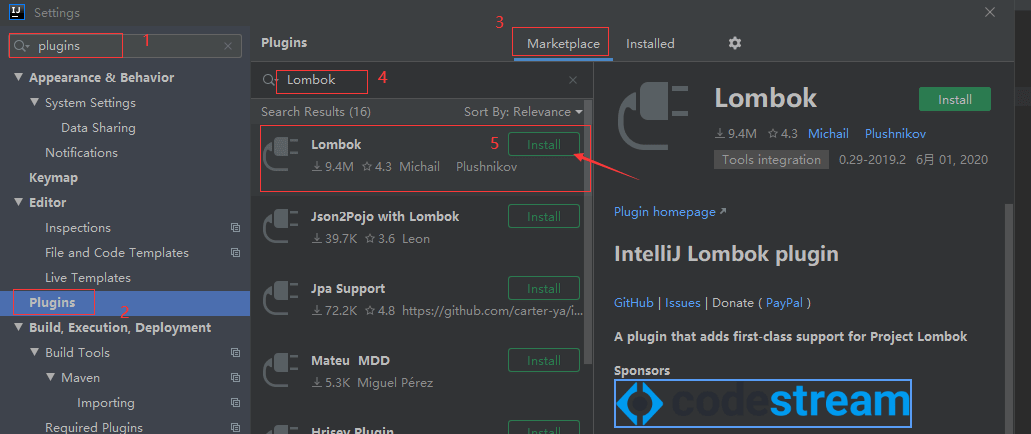Viewport: 1031px width, 434px height.
Task: Install Json2Pojo with Lombok plugin
Action: [544, 216]
